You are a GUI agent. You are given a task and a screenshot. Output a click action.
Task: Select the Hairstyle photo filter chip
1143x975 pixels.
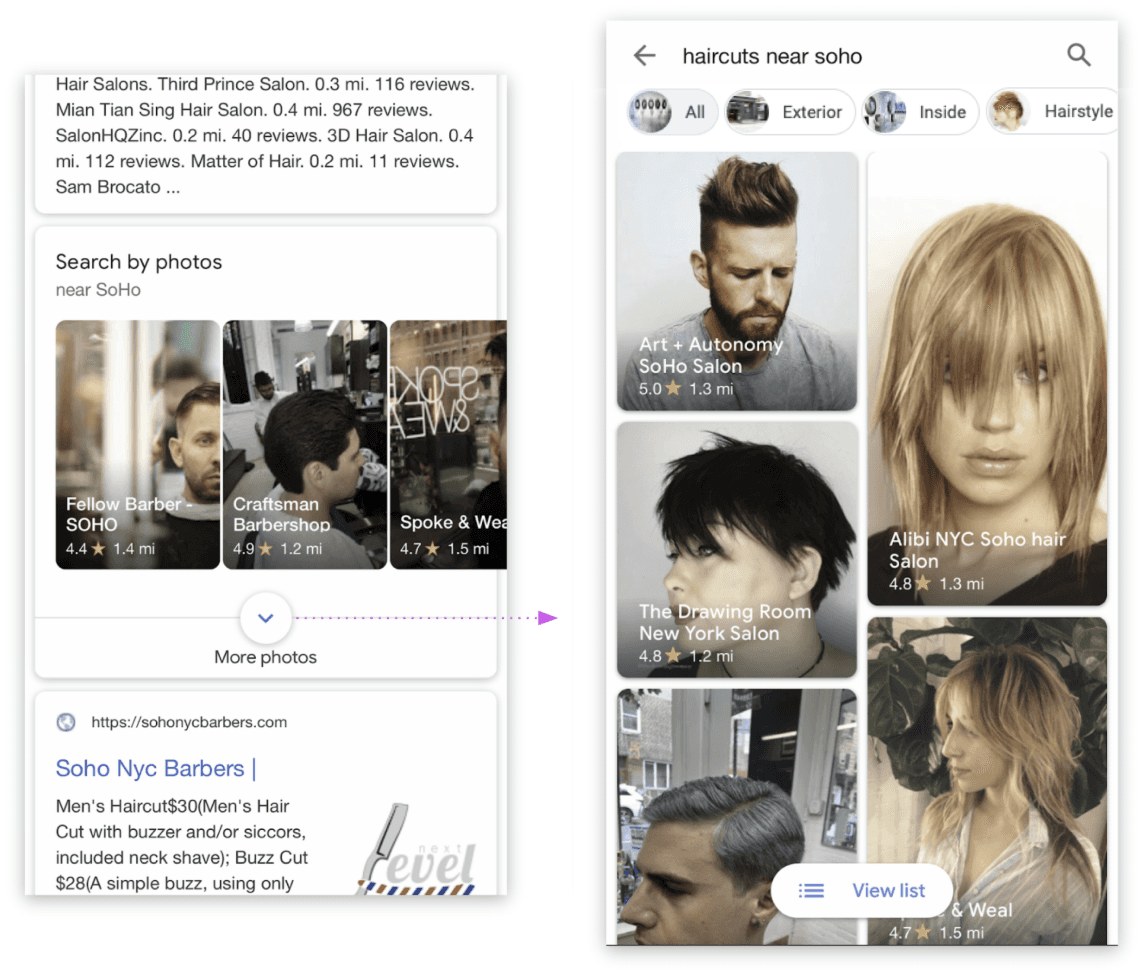(x=1052, y=111)
